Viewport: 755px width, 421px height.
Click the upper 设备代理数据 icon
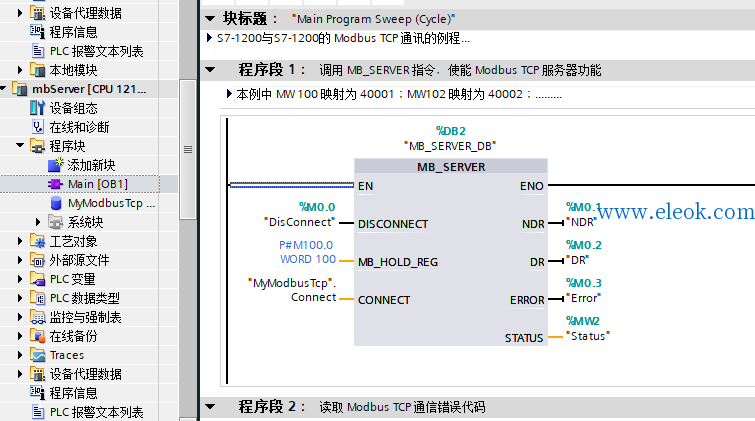pos(38,13)
